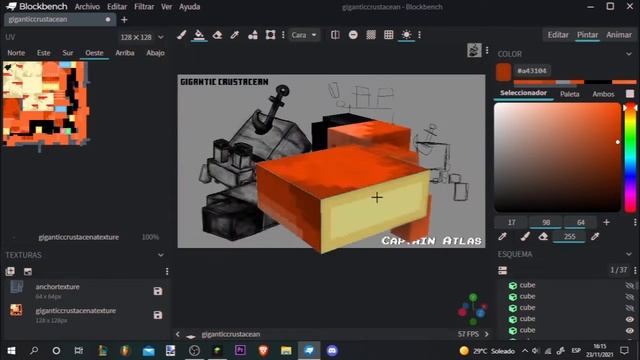The image size is (640, 360).
Task: Select the anchortexture texture entry
Action: (x=86, y=291)
